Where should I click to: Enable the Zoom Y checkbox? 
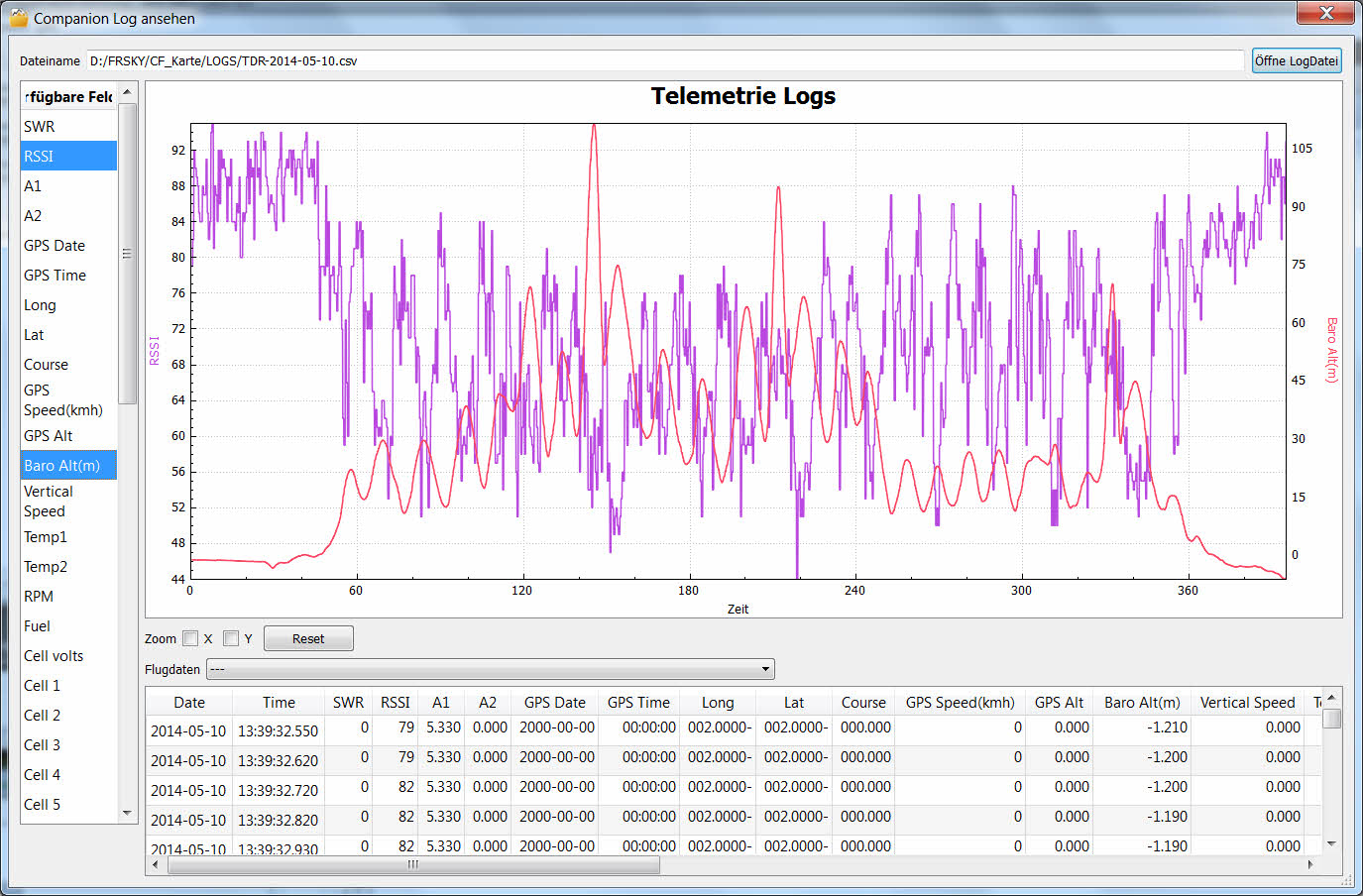231,638
